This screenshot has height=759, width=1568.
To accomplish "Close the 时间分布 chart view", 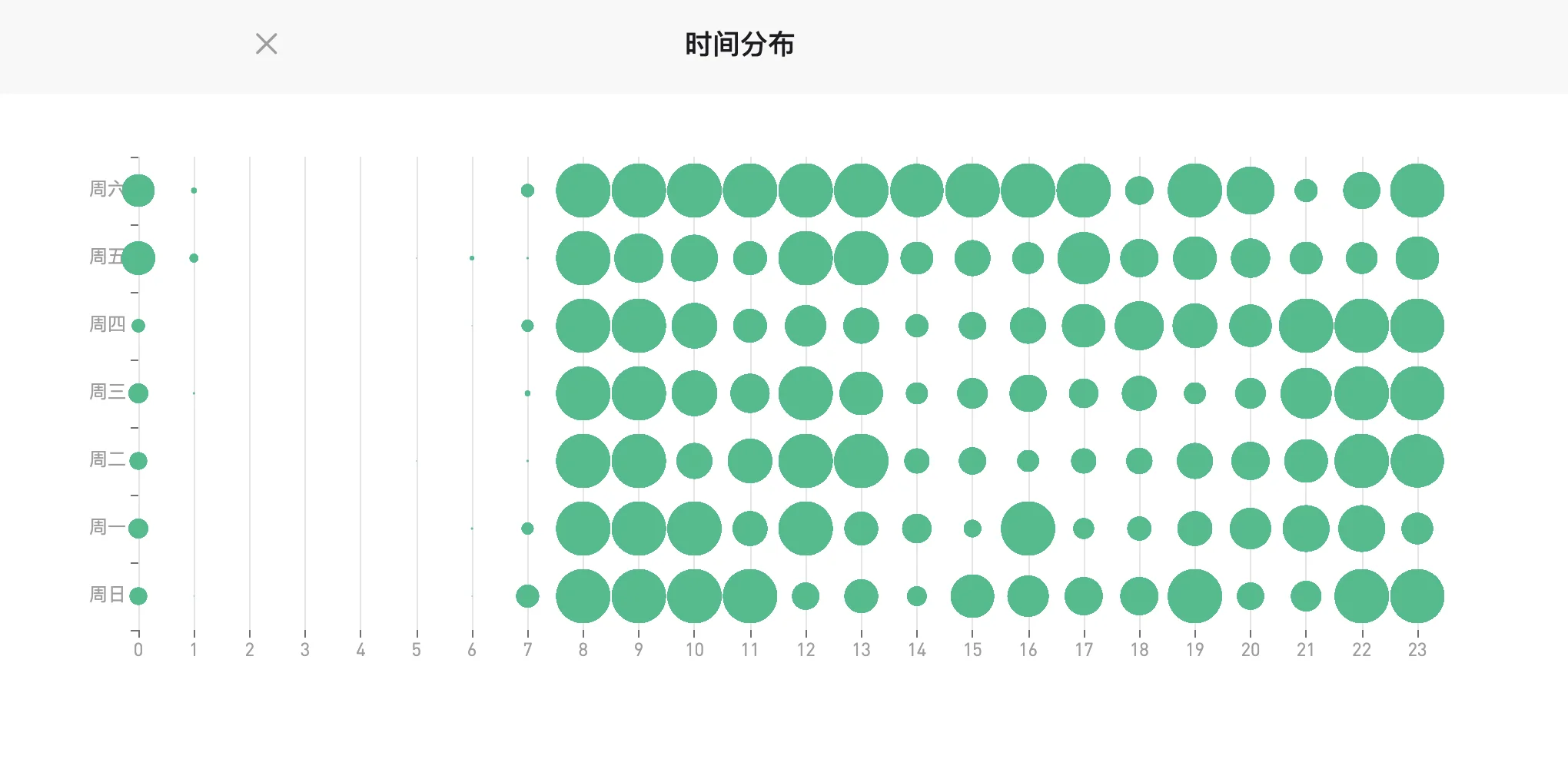I will (266, 44).
